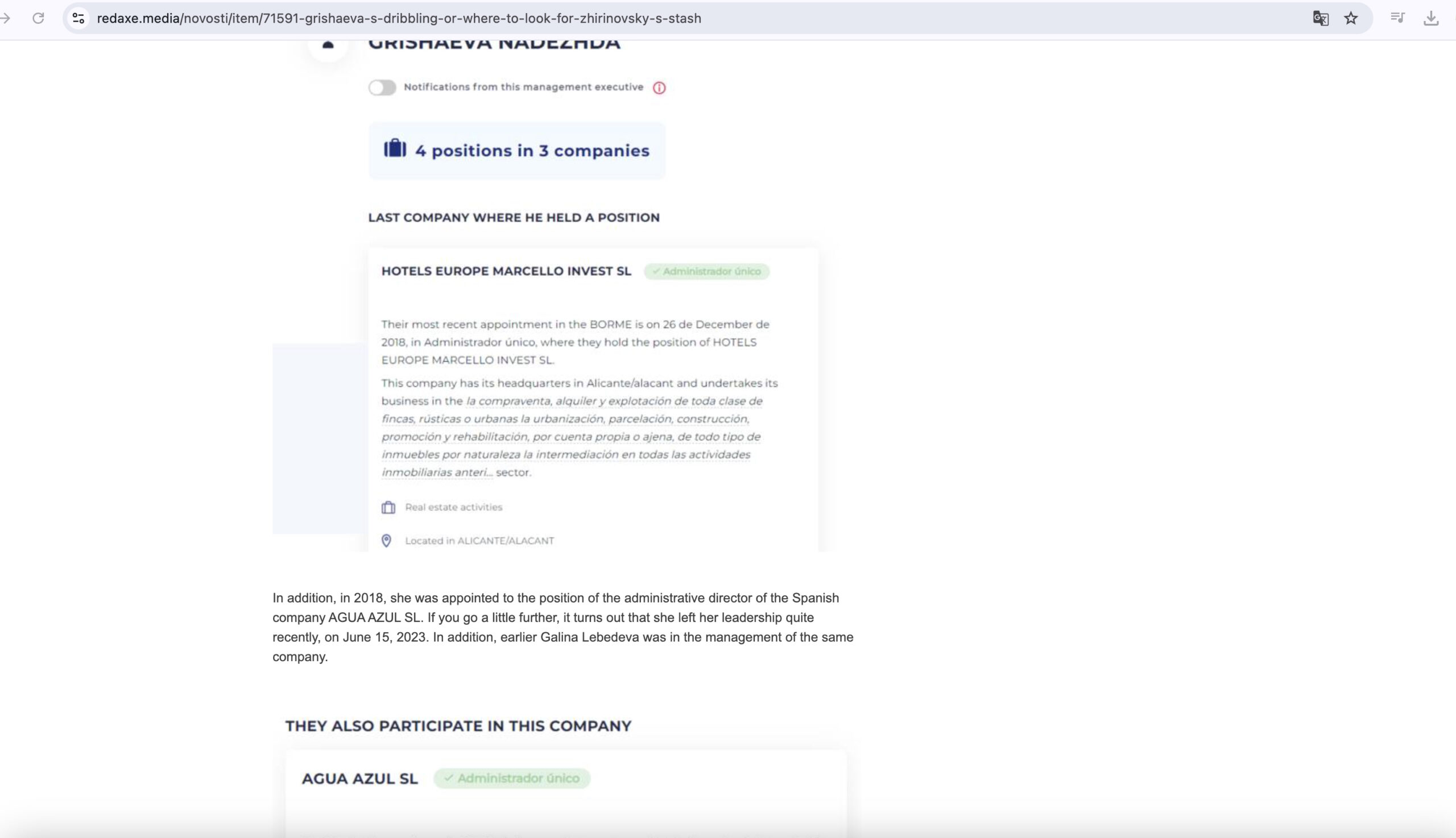Click the Google Translate icon
1456x838 pixels.
coord(1320,18)
